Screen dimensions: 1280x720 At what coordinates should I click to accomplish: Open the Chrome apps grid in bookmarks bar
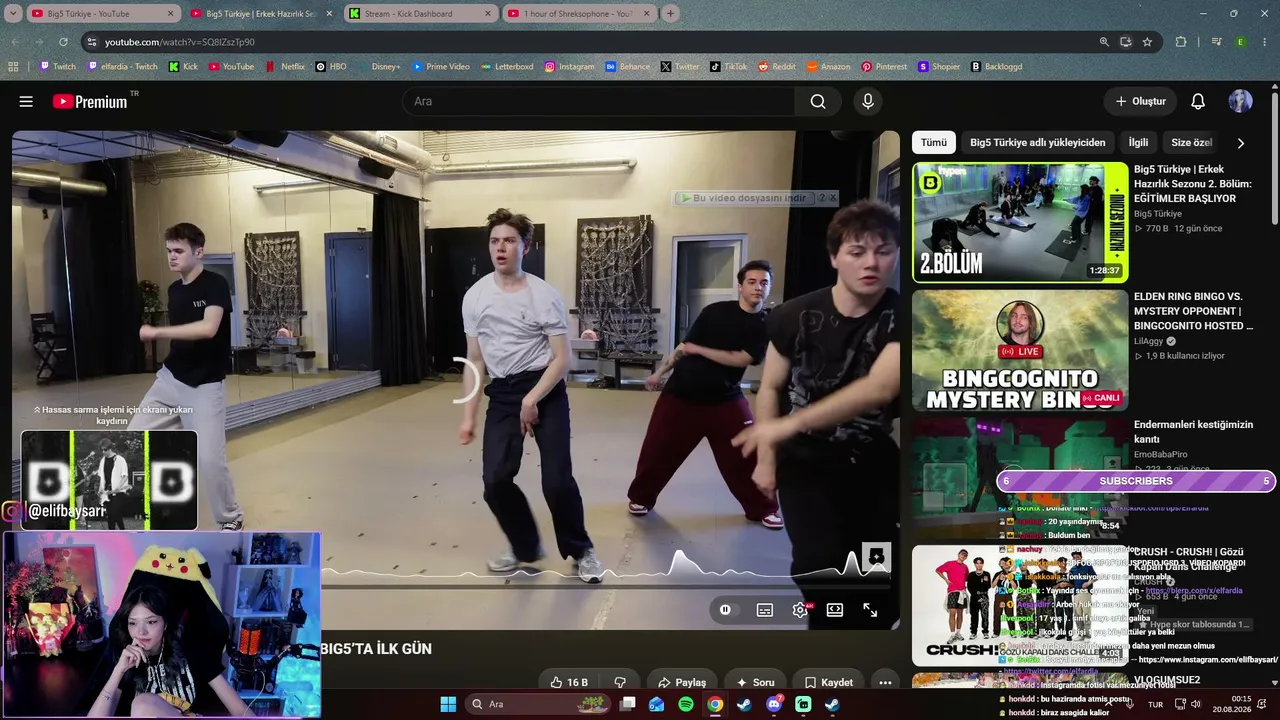click(x=13, y=67)
